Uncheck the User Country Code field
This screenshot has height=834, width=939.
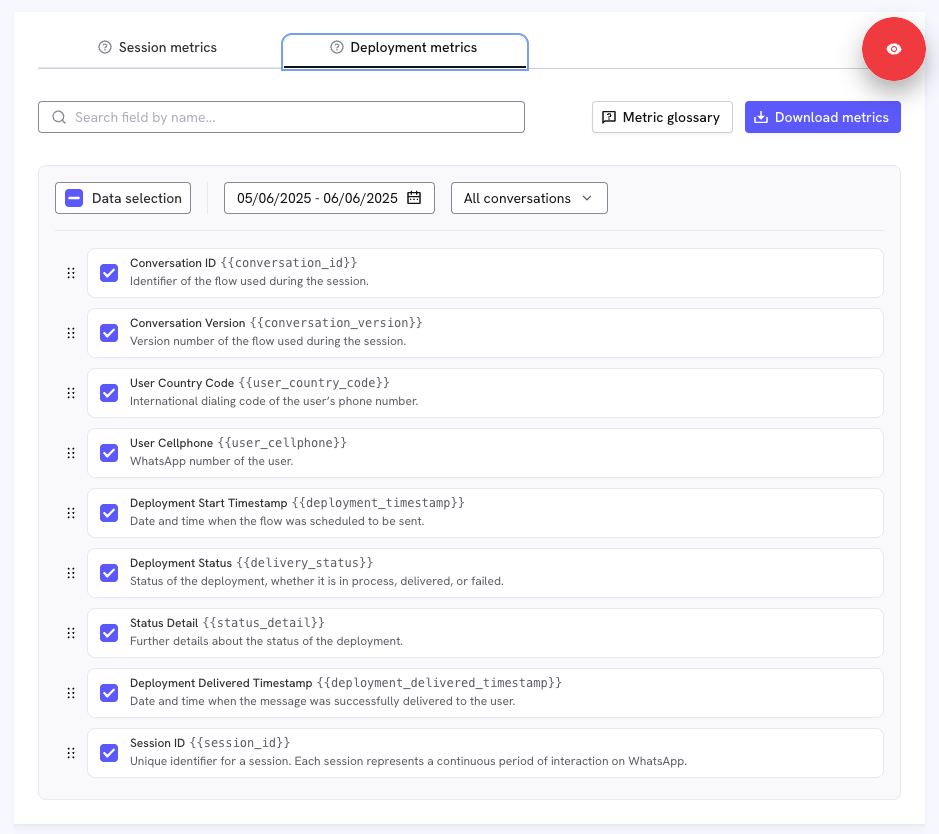click(x=109, y=393)
